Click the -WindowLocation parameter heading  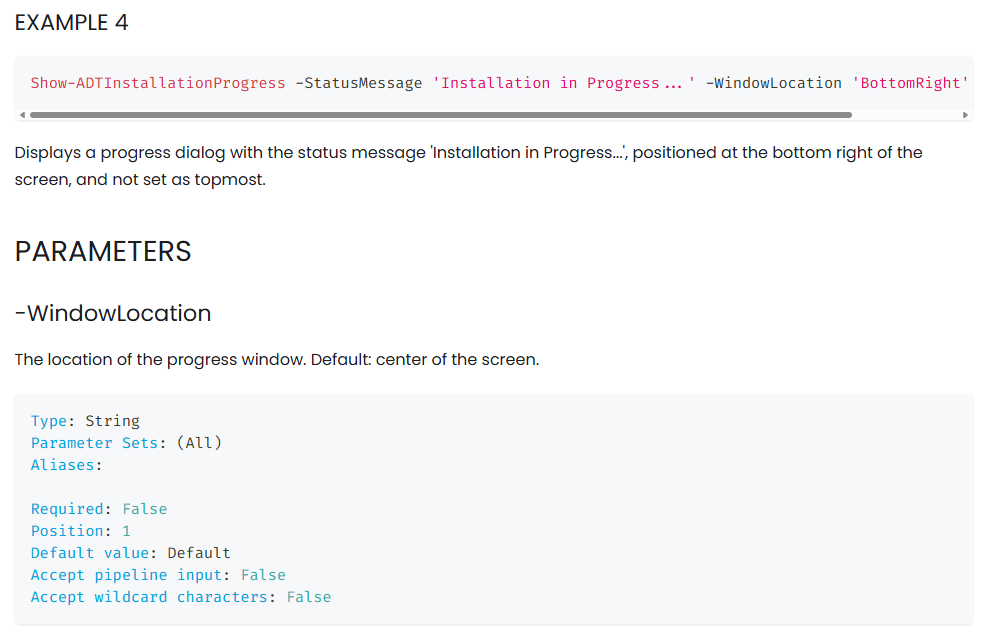coord(112,313)
